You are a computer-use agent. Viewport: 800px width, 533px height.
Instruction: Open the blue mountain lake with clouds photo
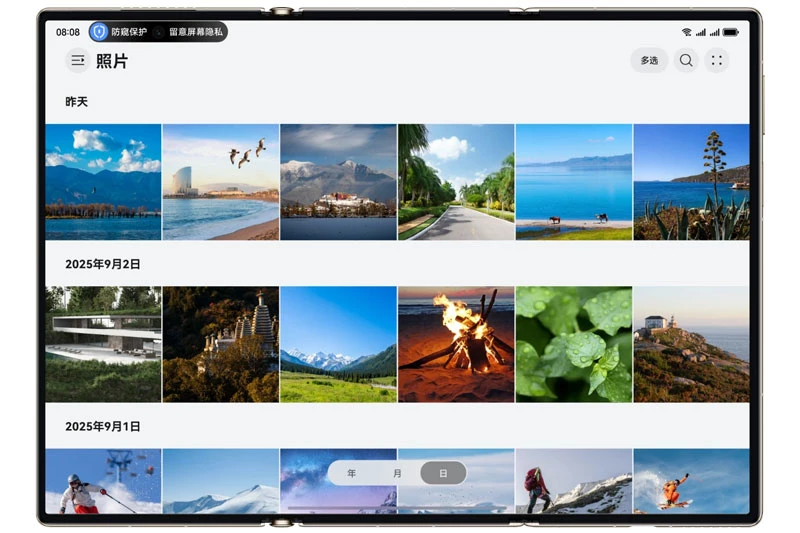[x=103, y=182]
